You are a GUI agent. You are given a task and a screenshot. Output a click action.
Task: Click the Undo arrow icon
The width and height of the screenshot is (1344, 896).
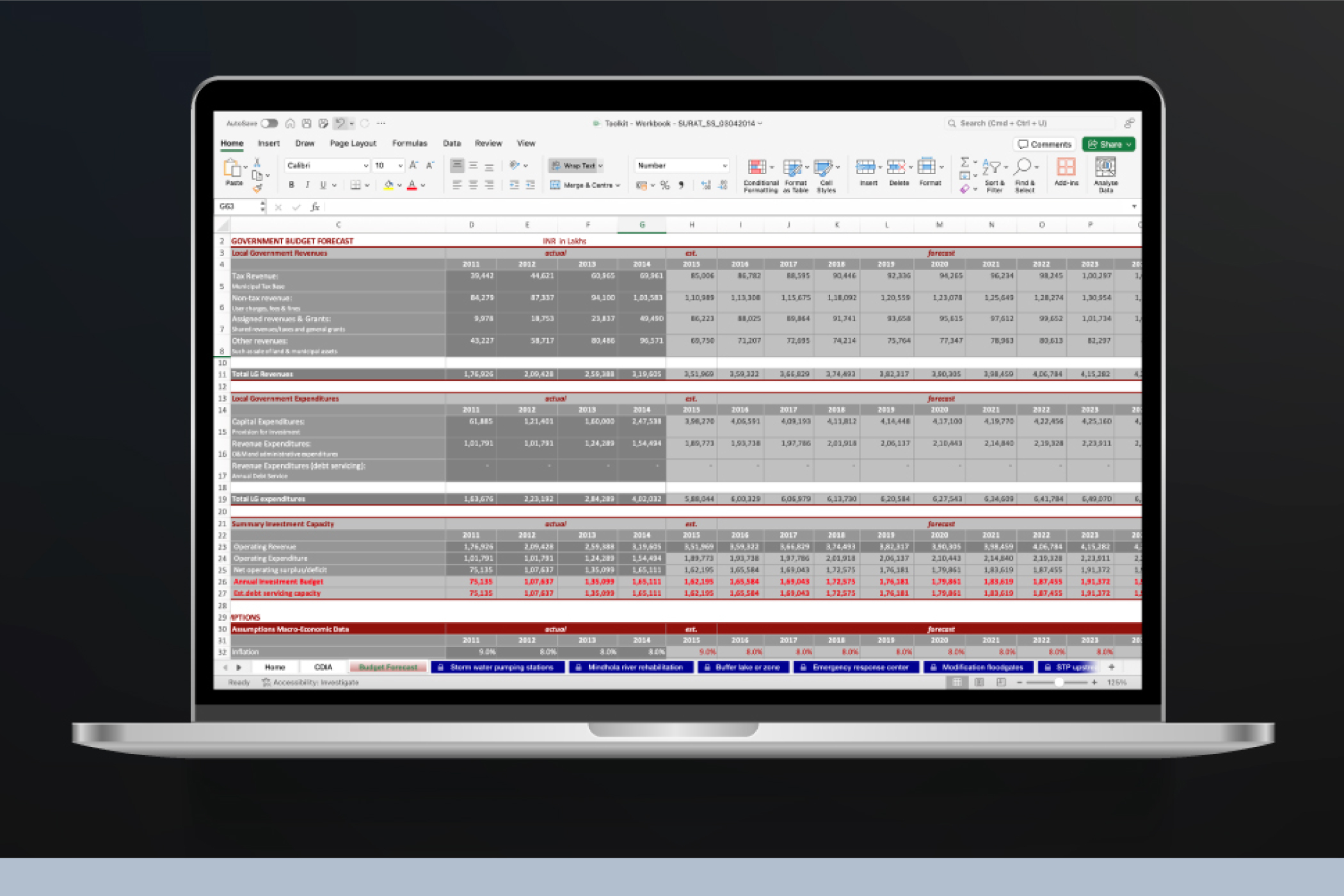(340, 123)
